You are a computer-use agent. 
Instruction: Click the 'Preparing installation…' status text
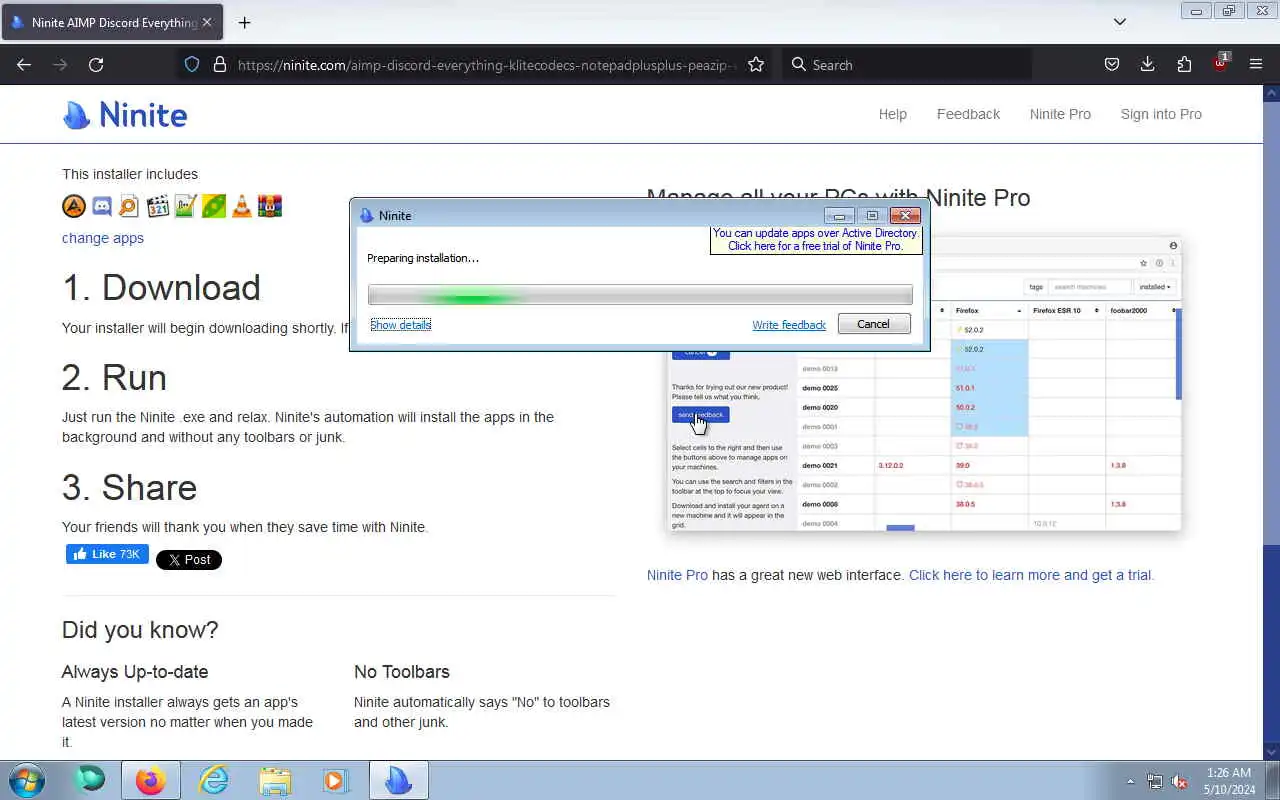(423, 258)
